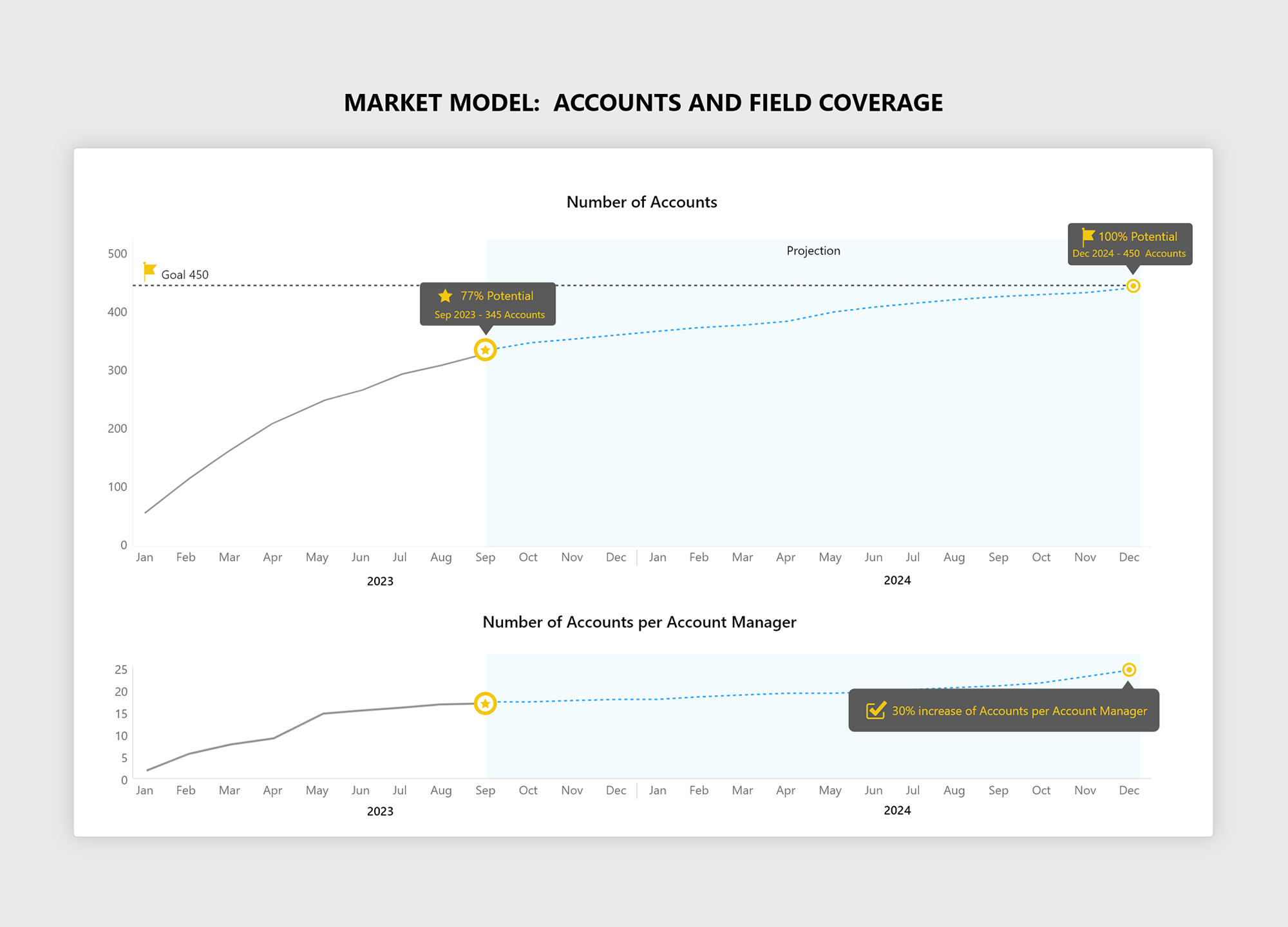
Task: Select the star marker at Sep 2023 on the Accounts chart
Action: [x=486, y=350]
